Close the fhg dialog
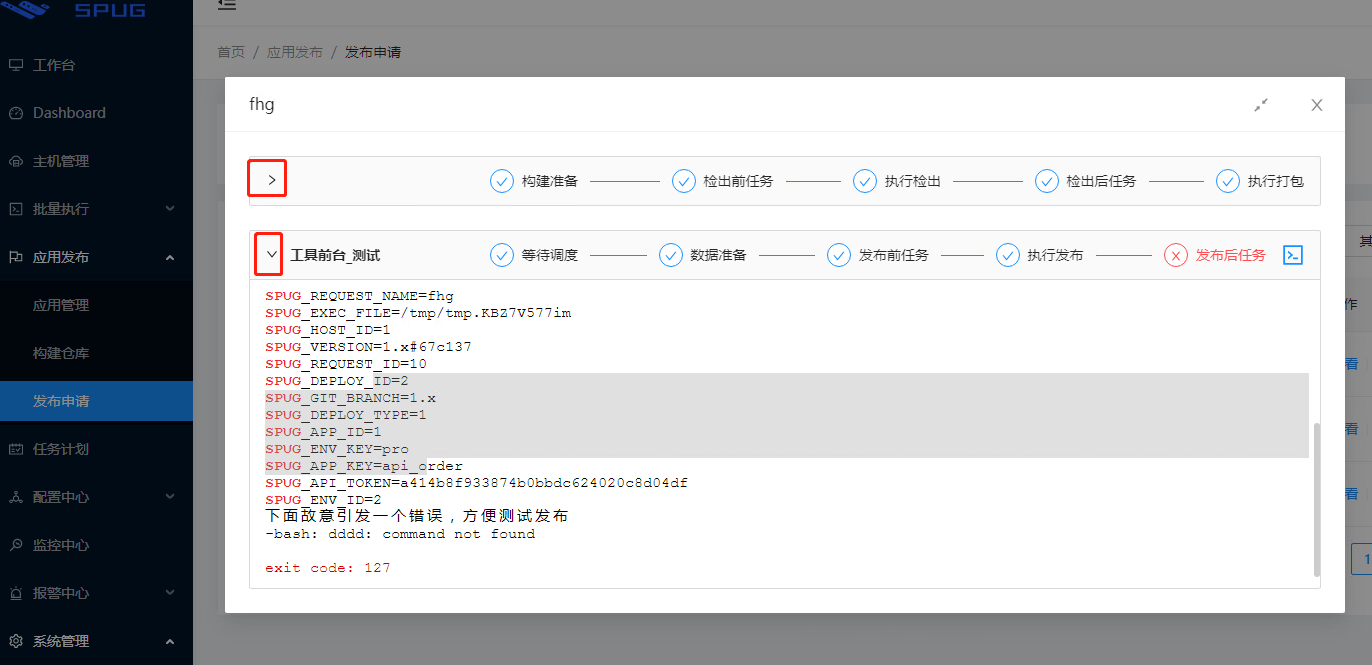 [1317, 105]
